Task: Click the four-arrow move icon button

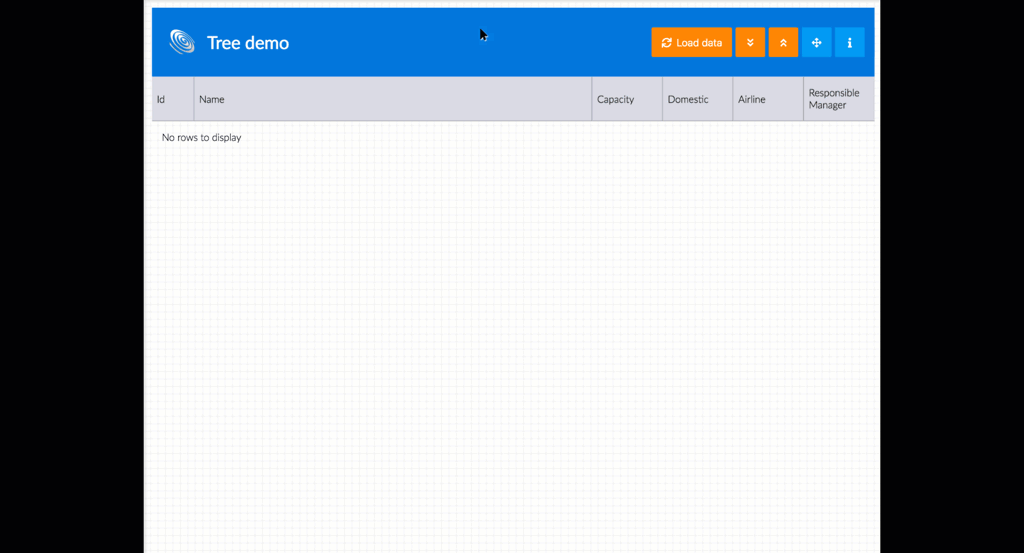Action: 816,43
